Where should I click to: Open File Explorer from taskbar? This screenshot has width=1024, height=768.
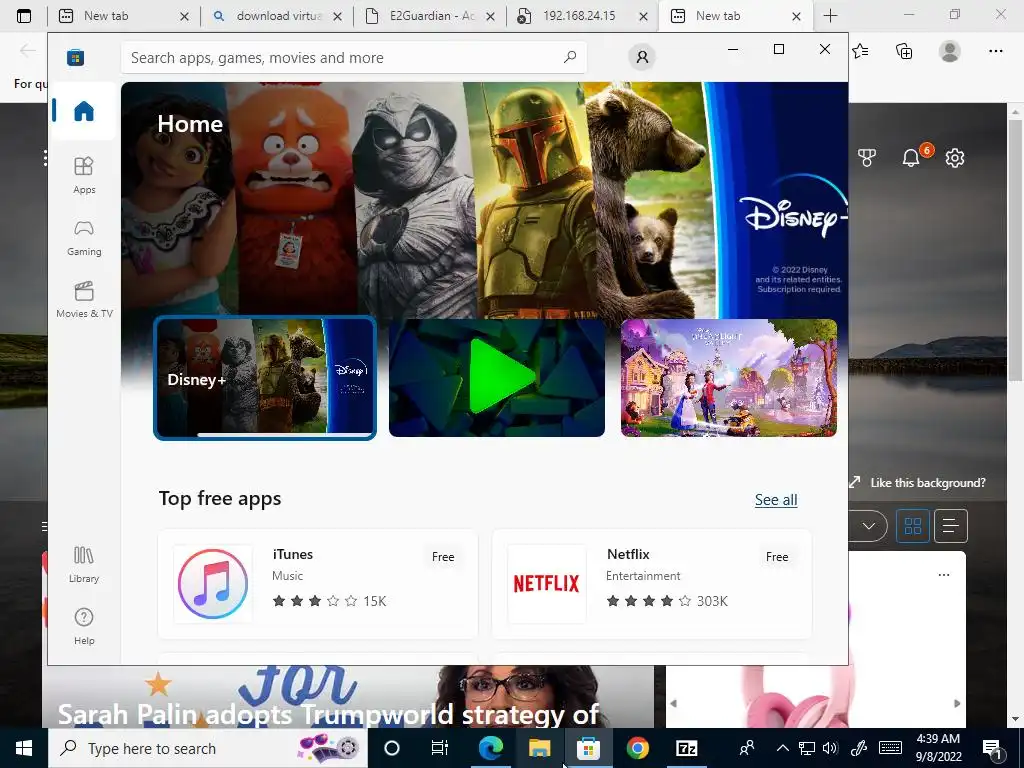pyautogui.click(x=539, y=748)
